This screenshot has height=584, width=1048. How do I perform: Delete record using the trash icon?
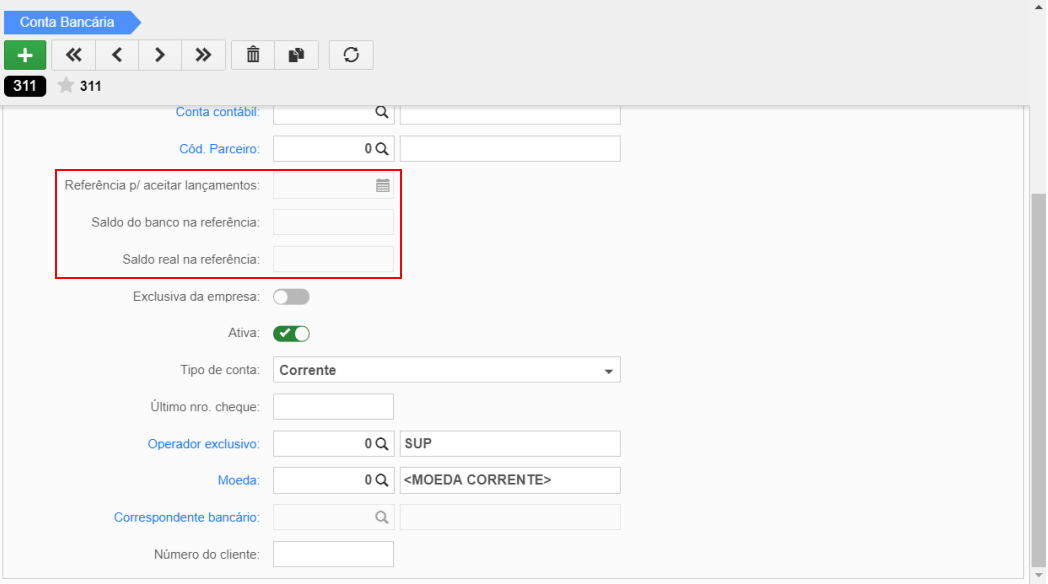253,55
